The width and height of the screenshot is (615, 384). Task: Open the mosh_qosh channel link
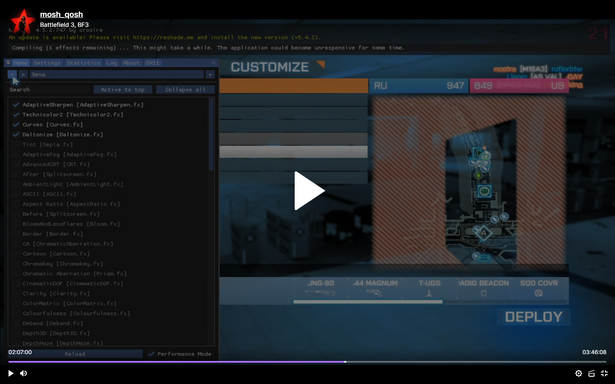[61, 15]
